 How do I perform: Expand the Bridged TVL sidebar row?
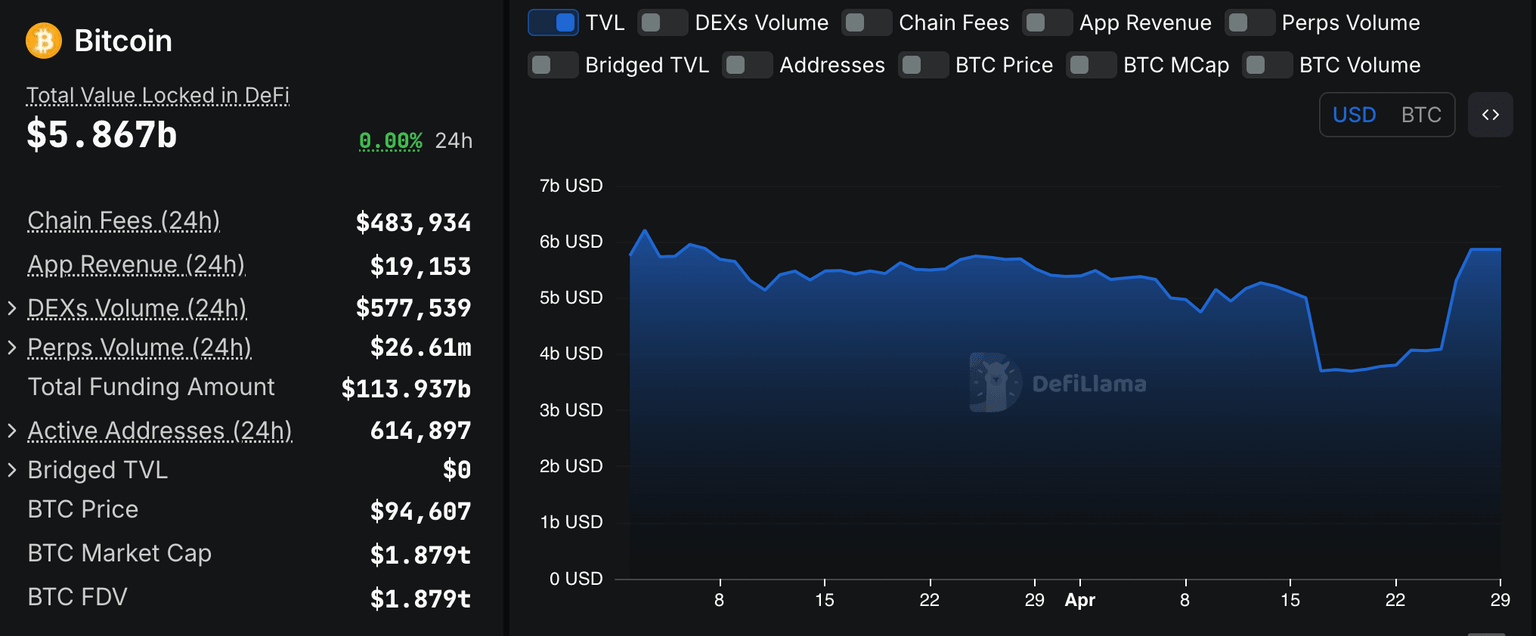point(11,469)
